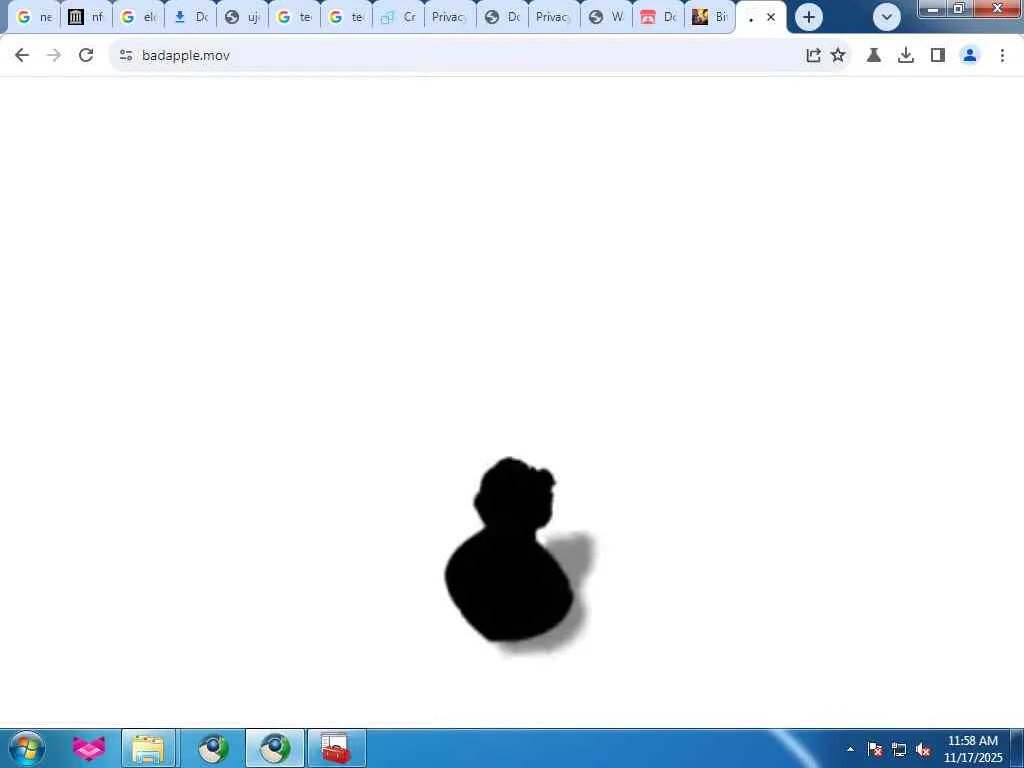Open the red toolbox taskbar app

pos(336,748)
